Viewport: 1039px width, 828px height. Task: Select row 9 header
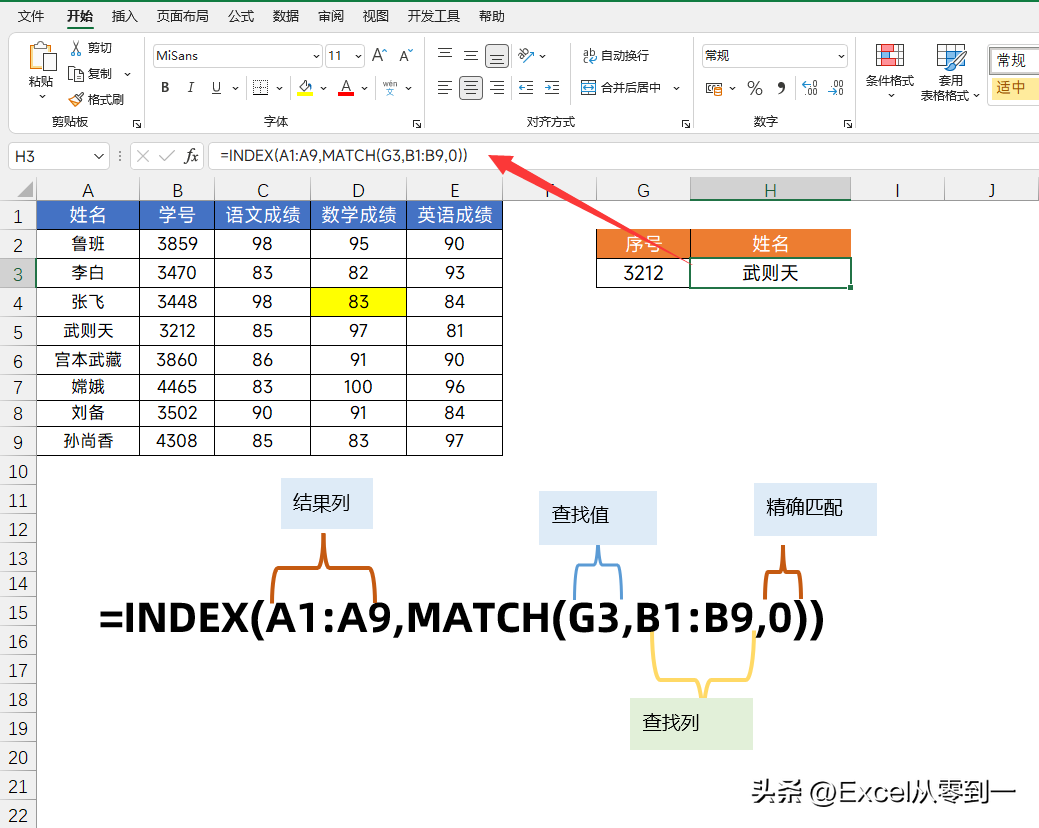click(18, 442)
